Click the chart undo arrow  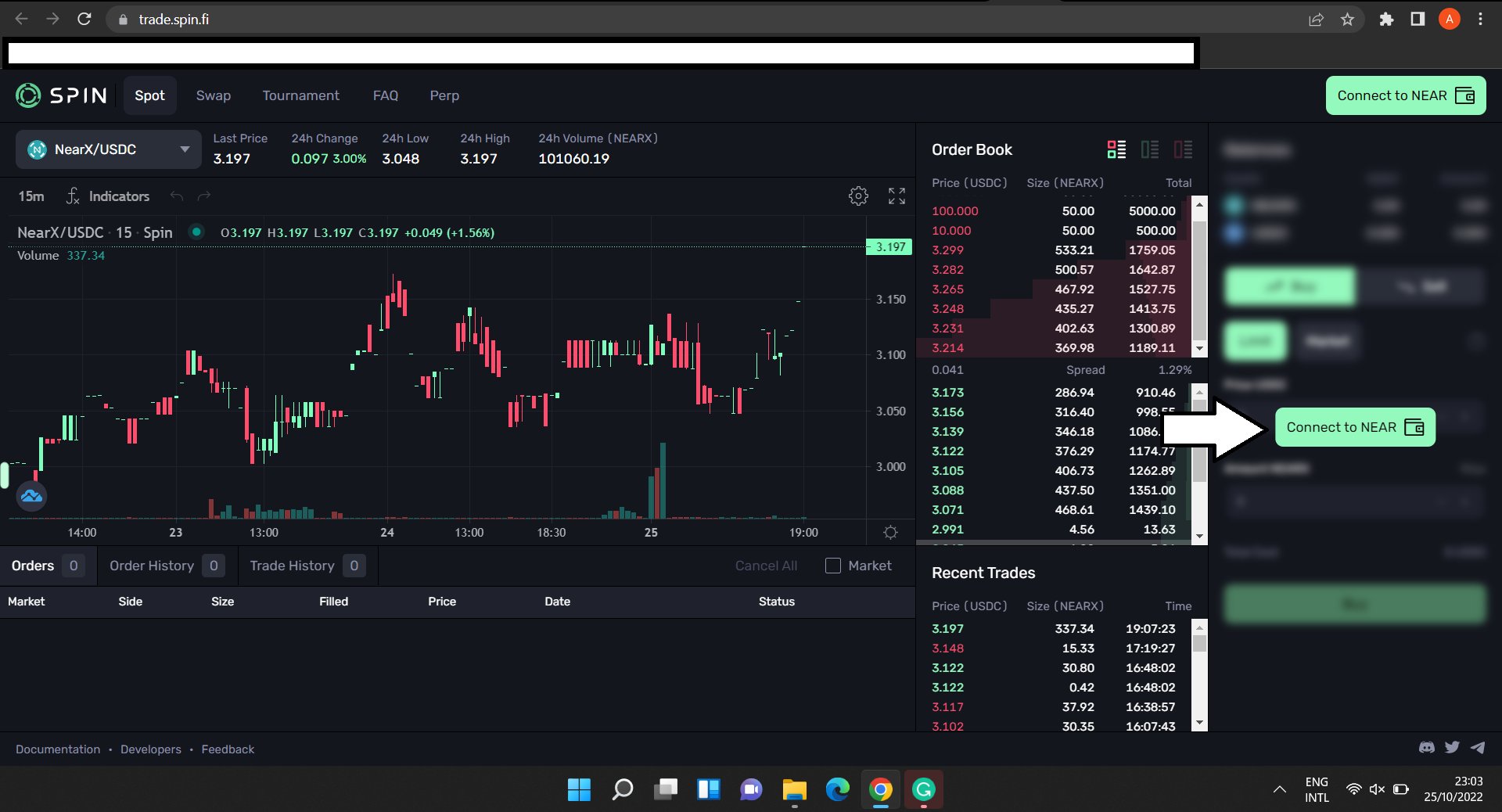coord(177,196)
